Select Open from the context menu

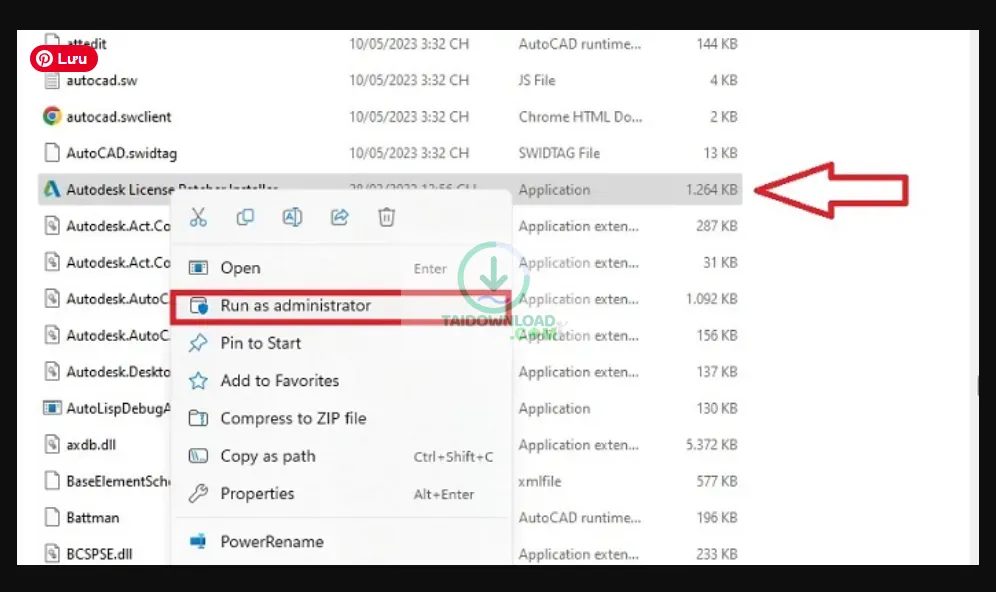pos(241,268)
